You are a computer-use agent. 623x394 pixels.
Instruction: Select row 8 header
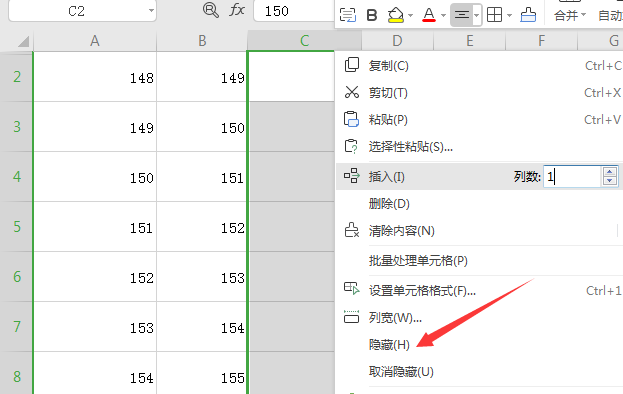coord(17,373)
